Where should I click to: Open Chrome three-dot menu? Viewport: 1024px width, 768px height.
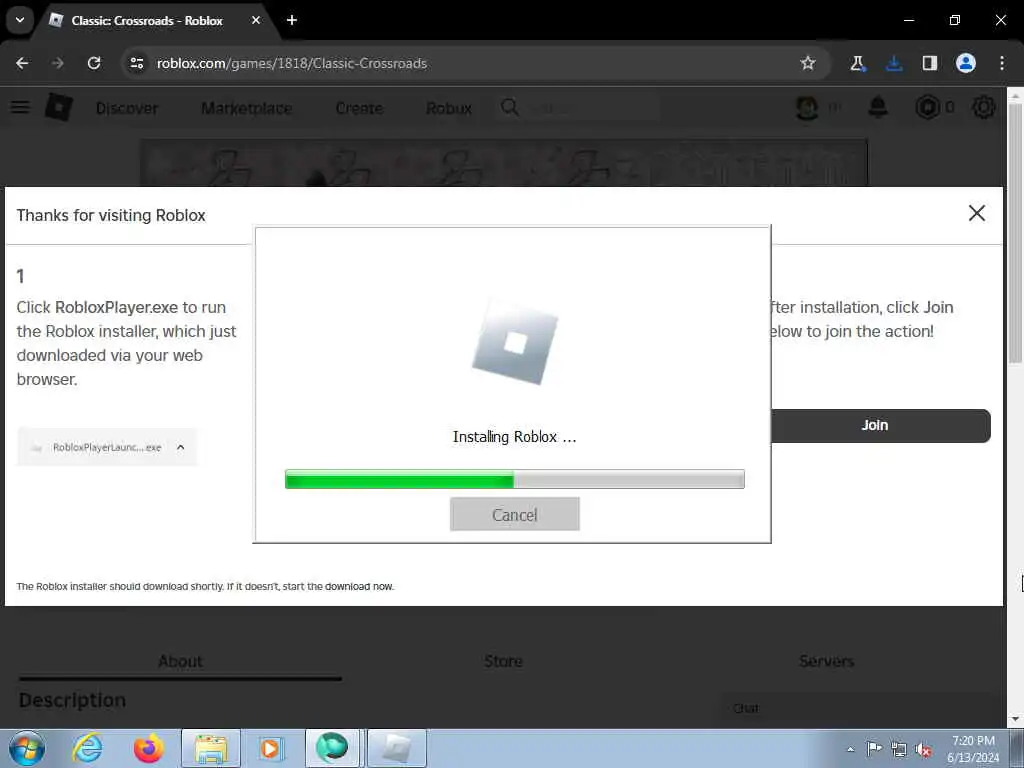click(1002, 63)
